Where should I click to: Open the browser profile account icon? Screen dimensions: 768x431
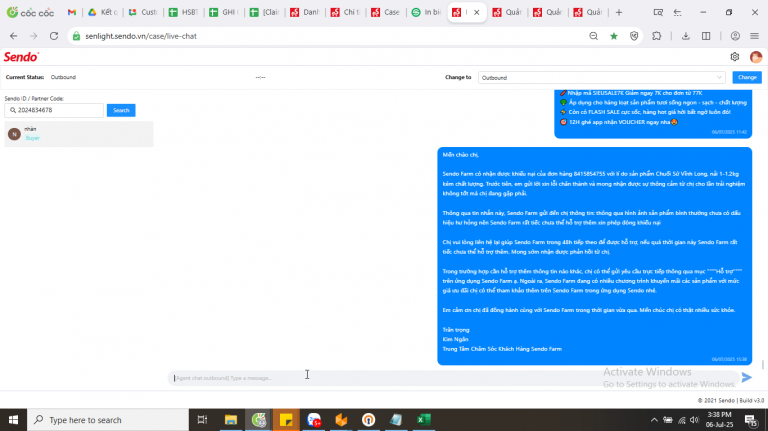pos(735,36)
